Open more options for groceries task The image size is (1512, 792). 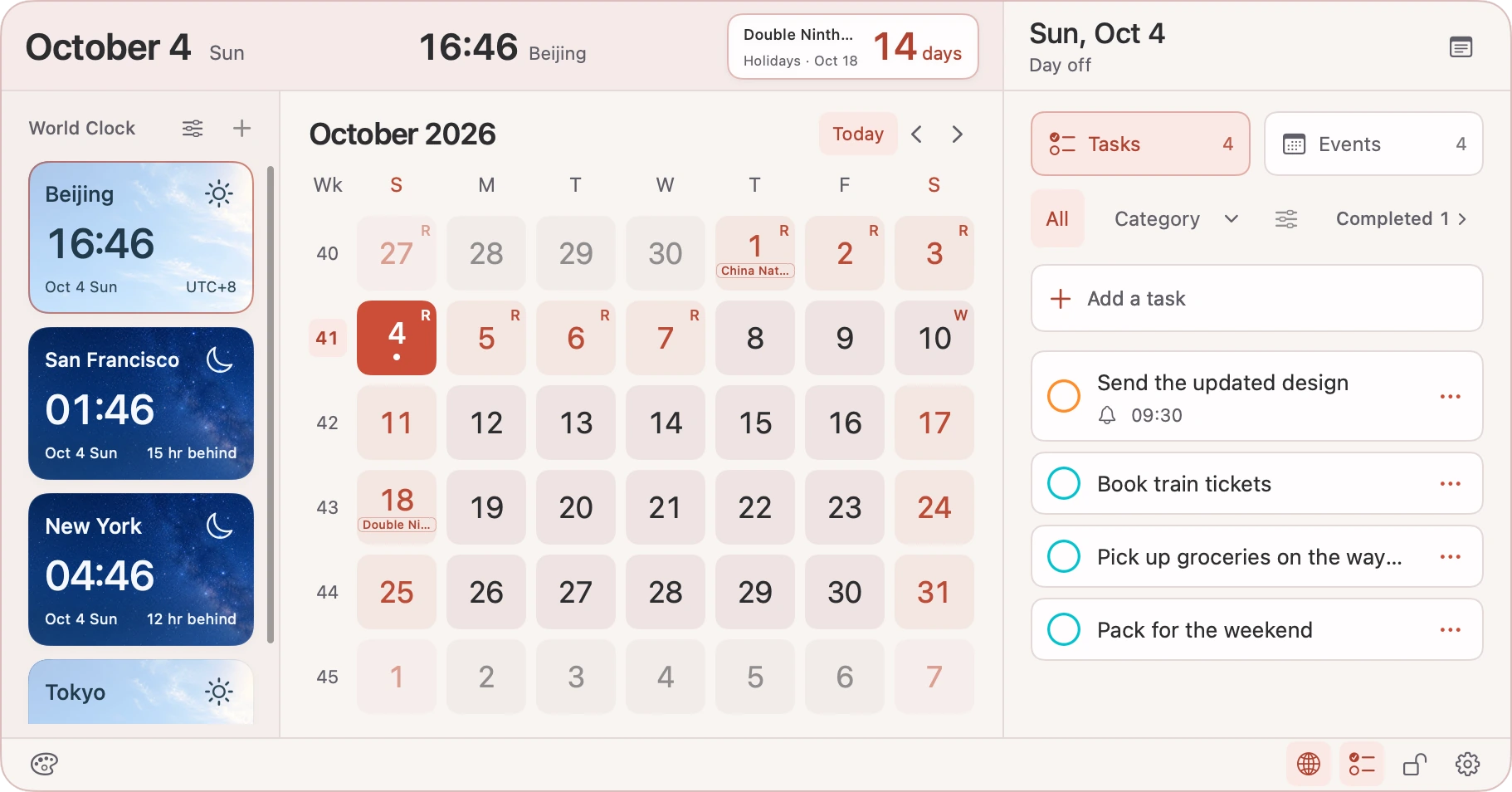pyautogui.click(x=1451, y=556)
